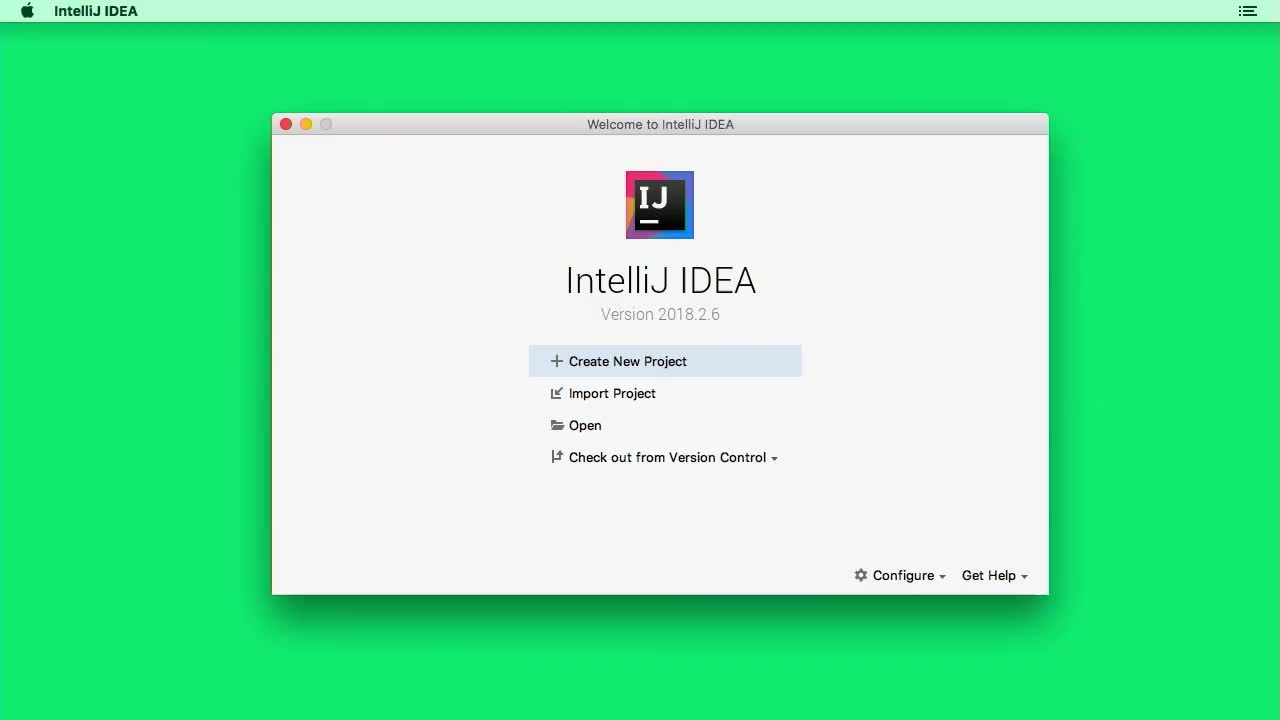Choose the Import Project text link

[x=612, y=393]
